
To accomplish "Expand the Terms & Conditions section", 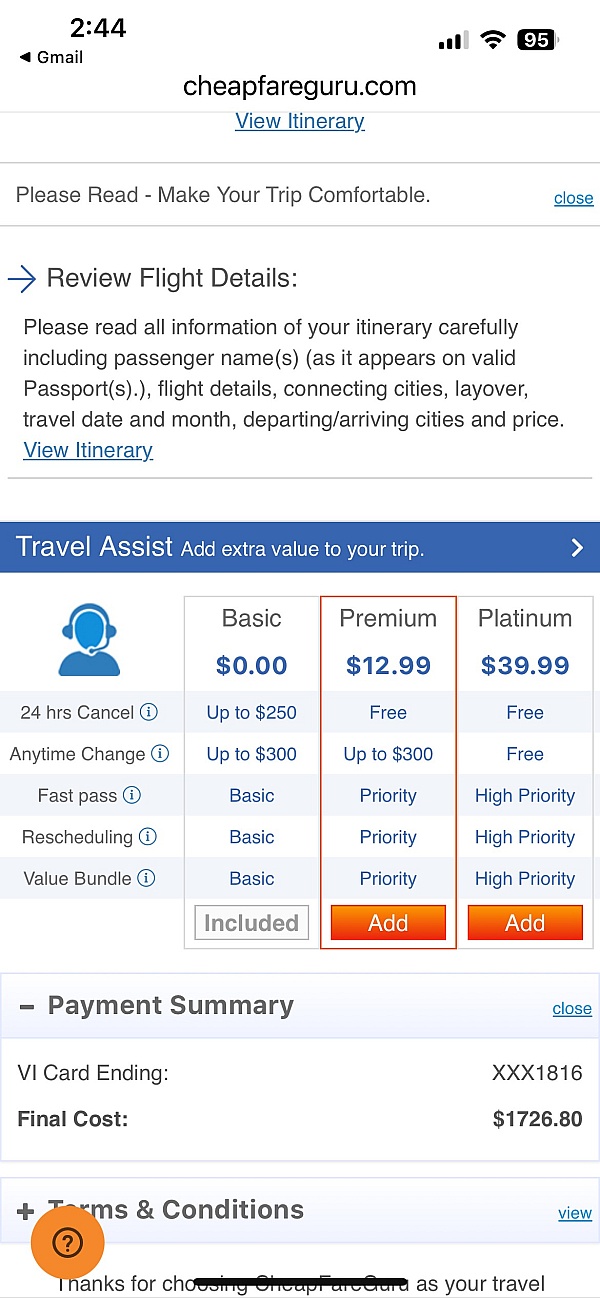I will tap(27, 1210).
